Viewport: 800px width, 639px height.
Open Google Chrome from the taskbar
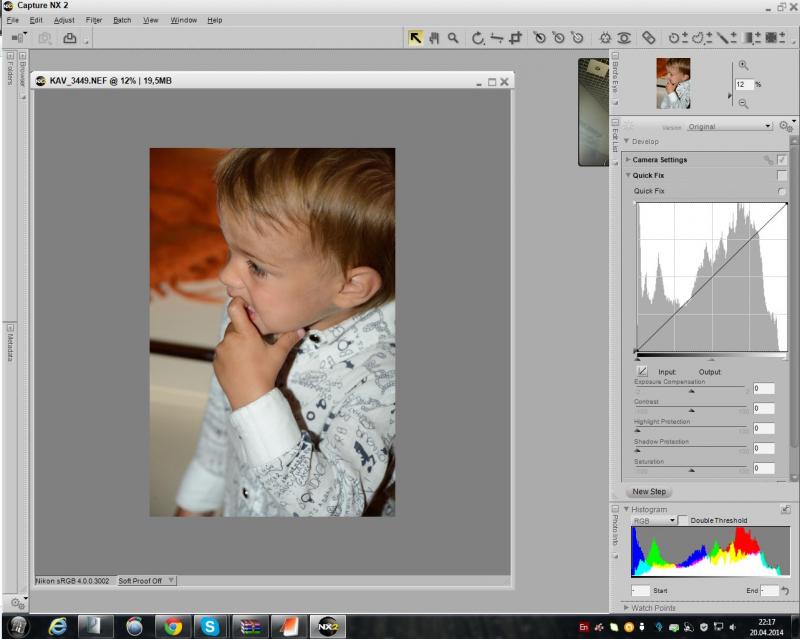pyautogui.click(x=172, y=627)
